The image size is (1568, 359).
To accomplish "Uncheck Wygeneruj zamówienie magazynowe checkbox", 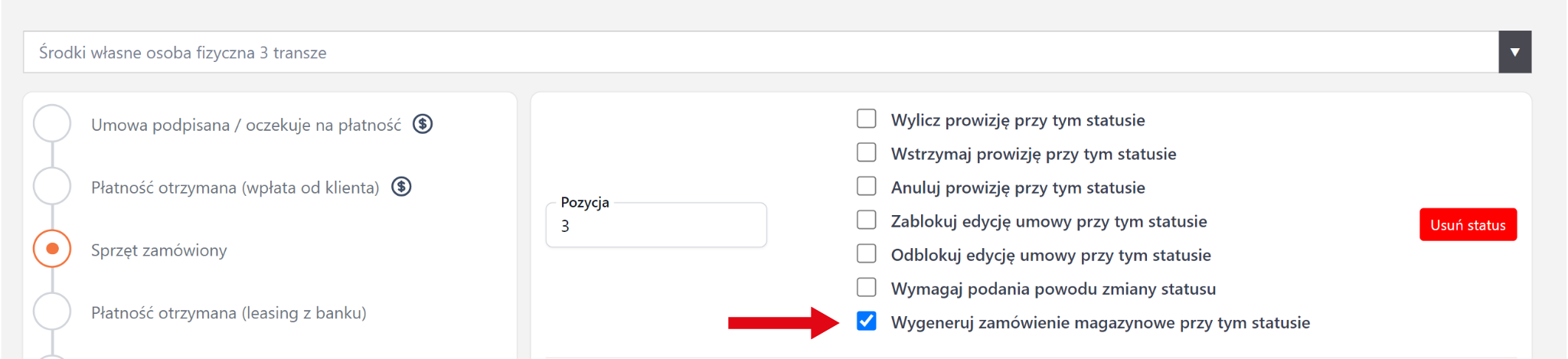I will (x=867, y=321).
